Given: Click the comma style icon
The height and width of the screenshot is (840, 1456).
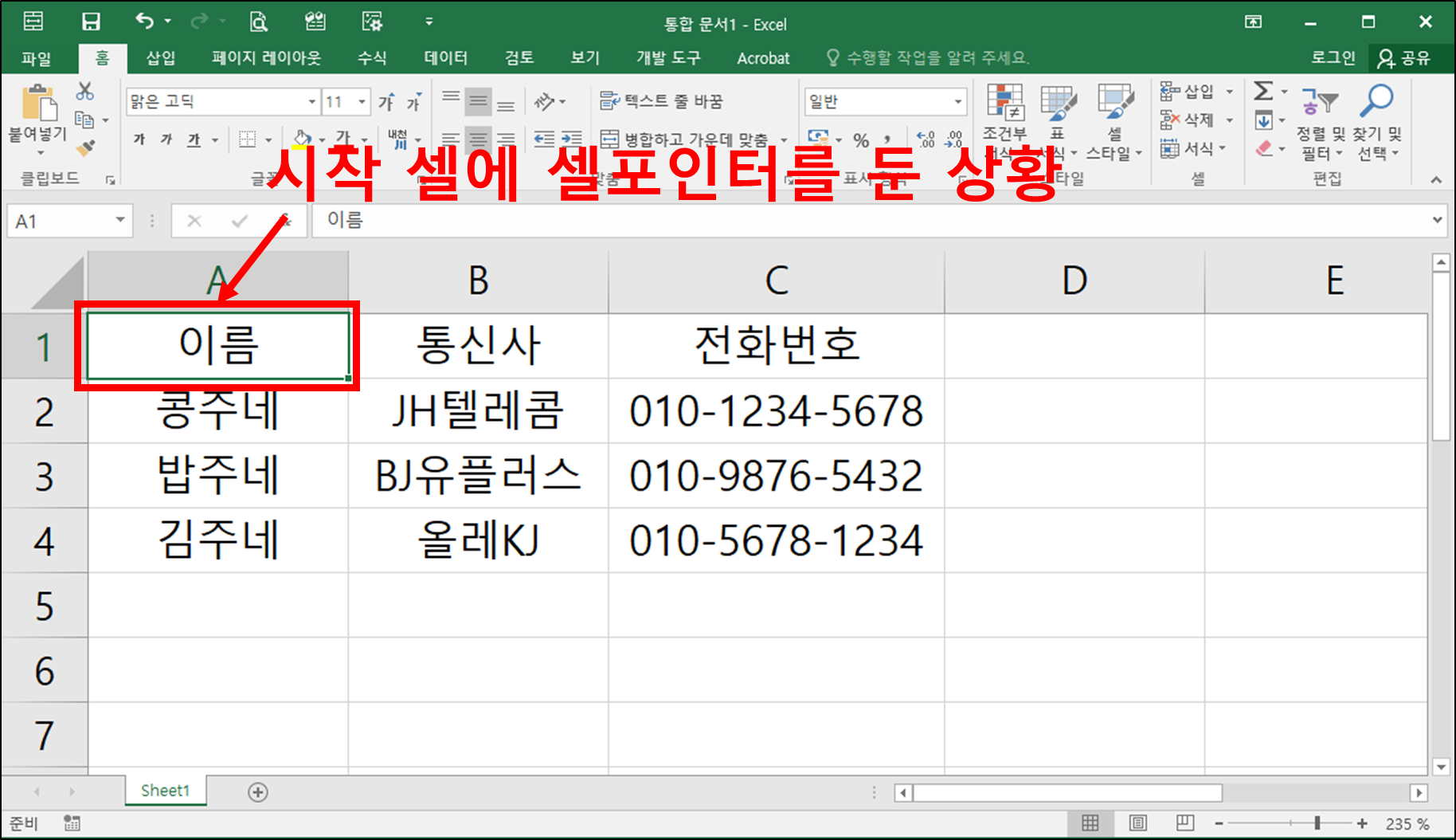Looking at the screenshot, I should pos(887,139).
